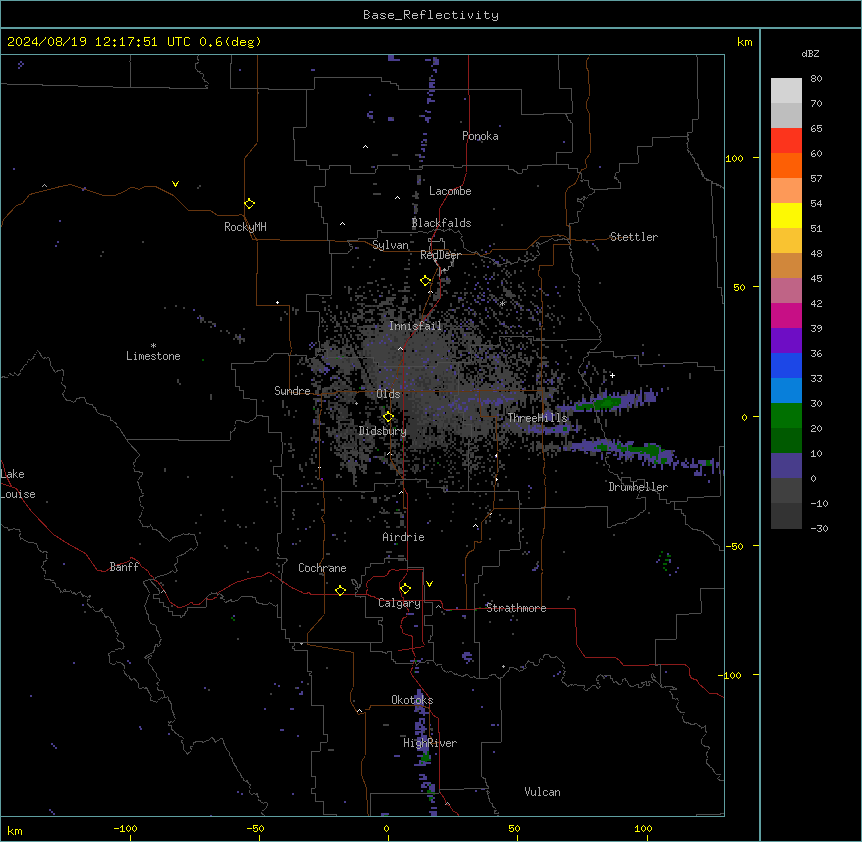
Task: Select the yellow V marker northwest of RockyMH
Action: click(x=175, y=184)
